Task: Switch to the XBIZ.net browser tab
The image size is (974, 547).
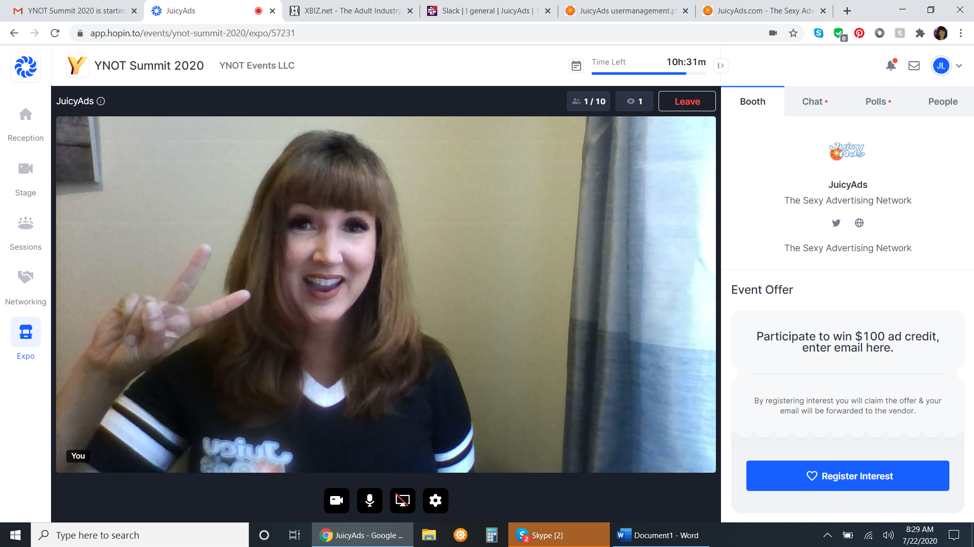Action: pyautogui.click(x=352, y=11)
